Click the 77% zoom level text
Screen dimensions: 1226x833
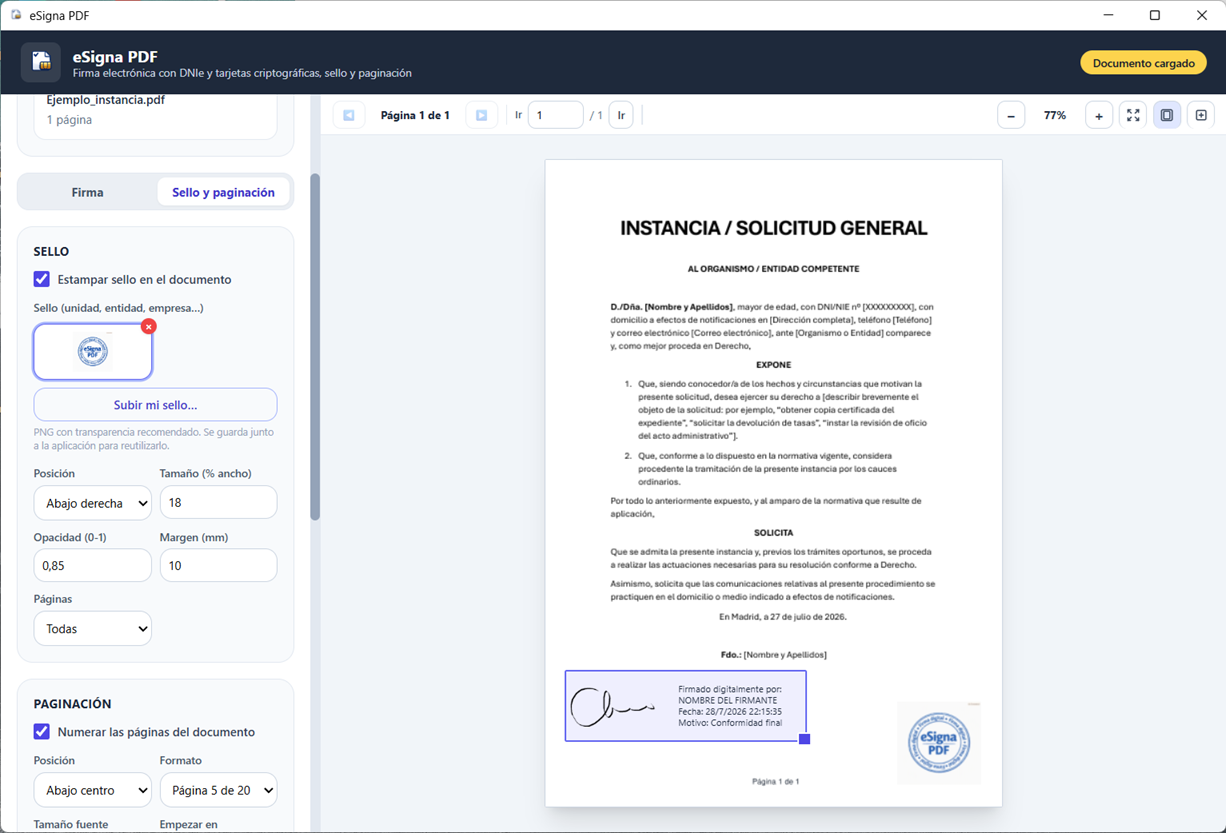(1055, 116)
